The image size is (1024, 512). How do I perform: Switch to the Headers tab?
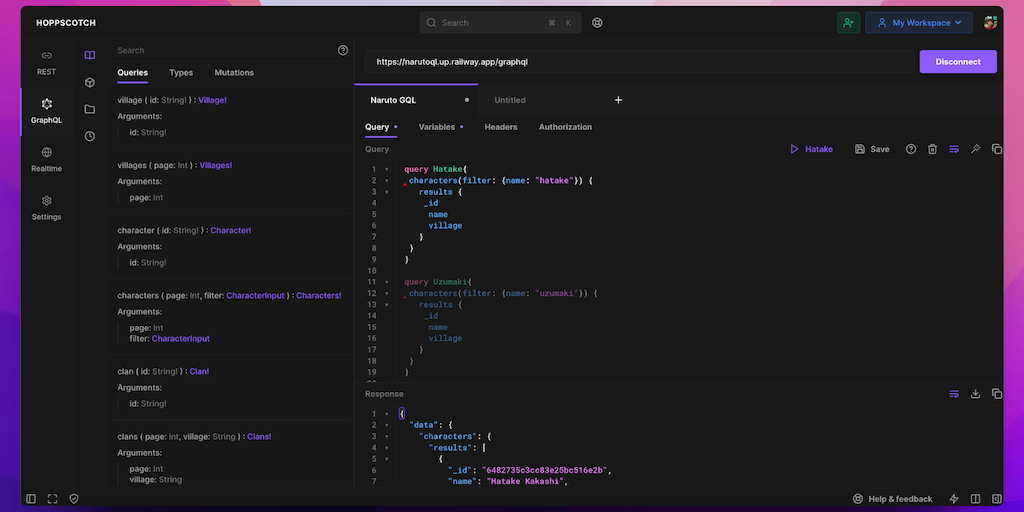click(x=501, y=127)
